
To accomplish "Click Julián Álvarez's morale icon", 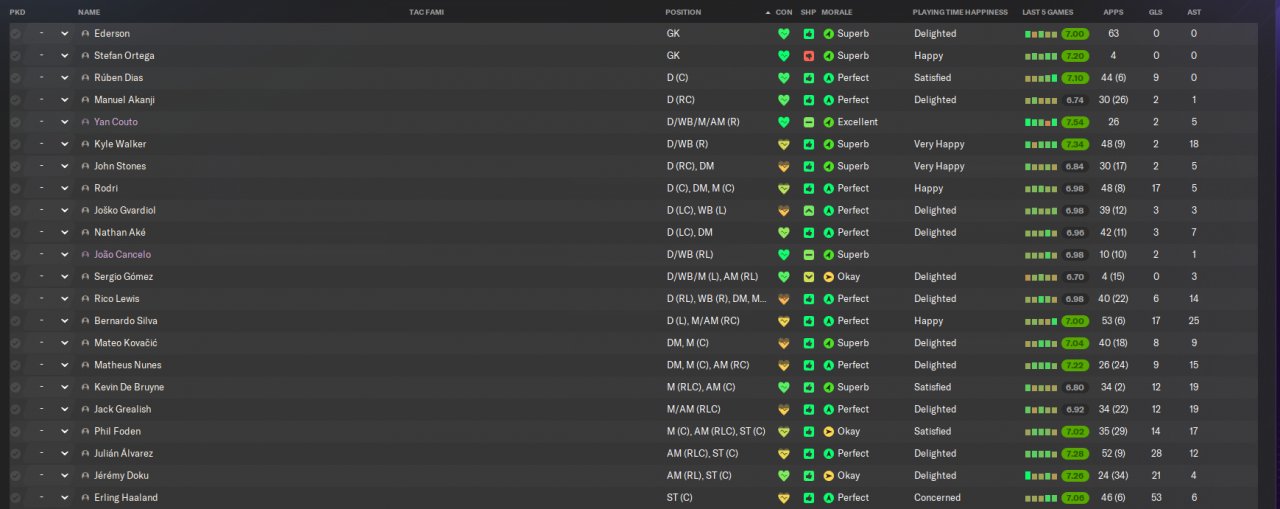I will (828, 453).
